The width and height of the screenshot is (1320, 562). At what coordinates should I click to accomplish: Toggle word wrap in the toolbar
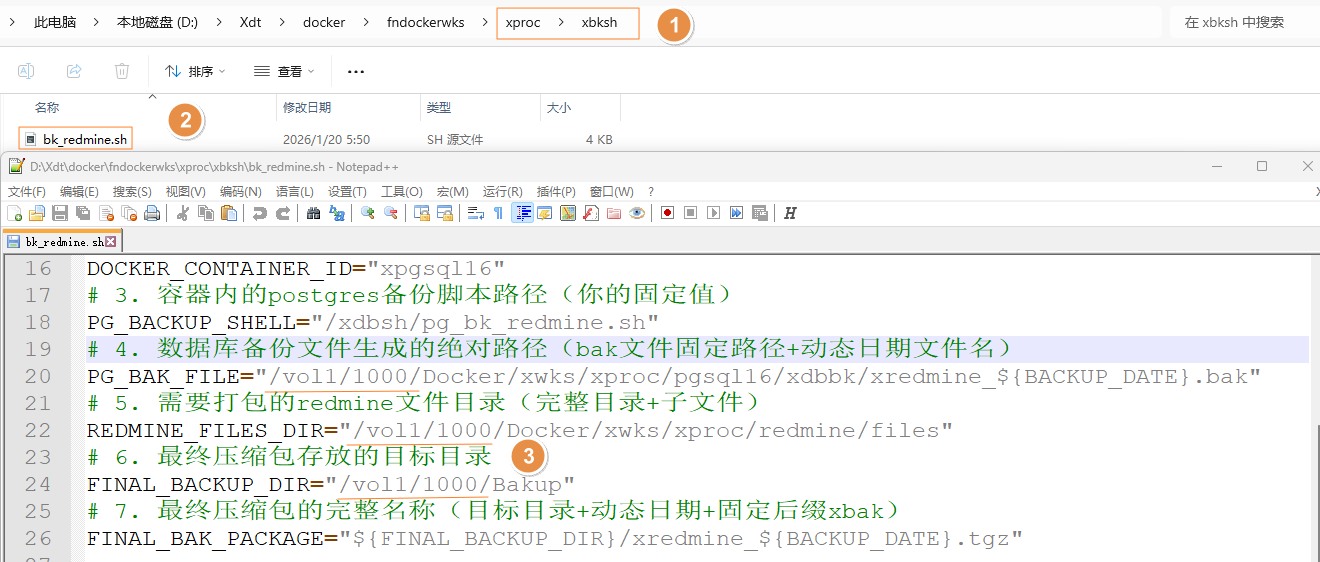(476, 213)
